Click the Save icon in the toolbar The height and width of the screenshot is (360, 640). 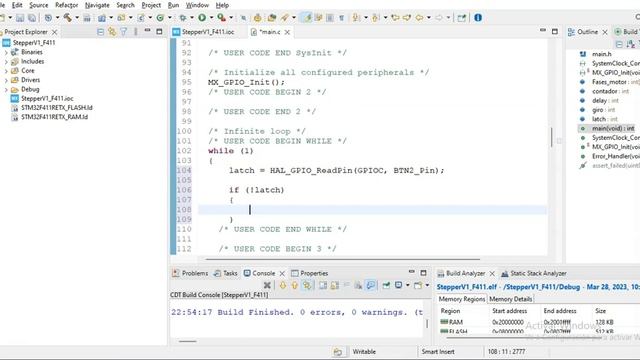pyautogui.click(x=20, y=18)
